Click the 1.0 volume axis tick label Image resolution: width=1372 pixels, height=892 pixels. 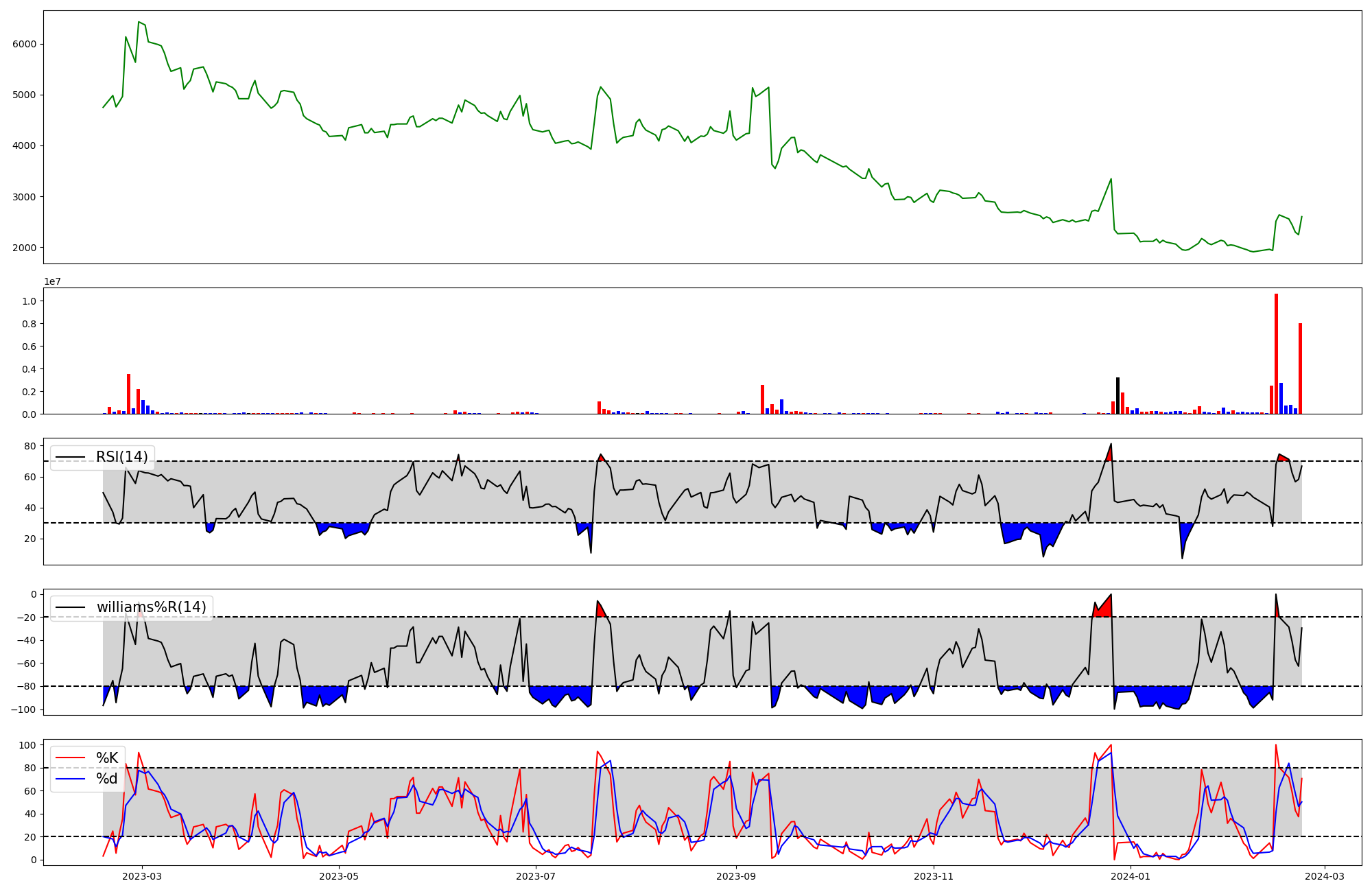pyautogui.click(x=29, y=301)
